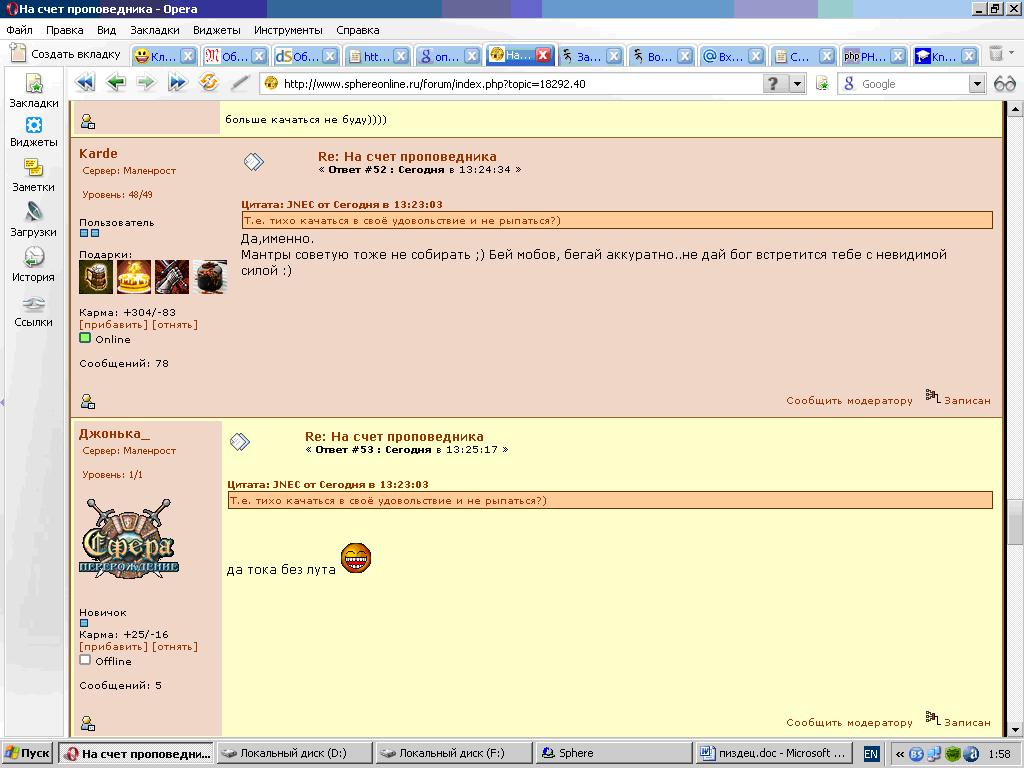Open Karde's profile via the username link
The height and width of the screenshot is (768, 1024).
pos(99,153)
